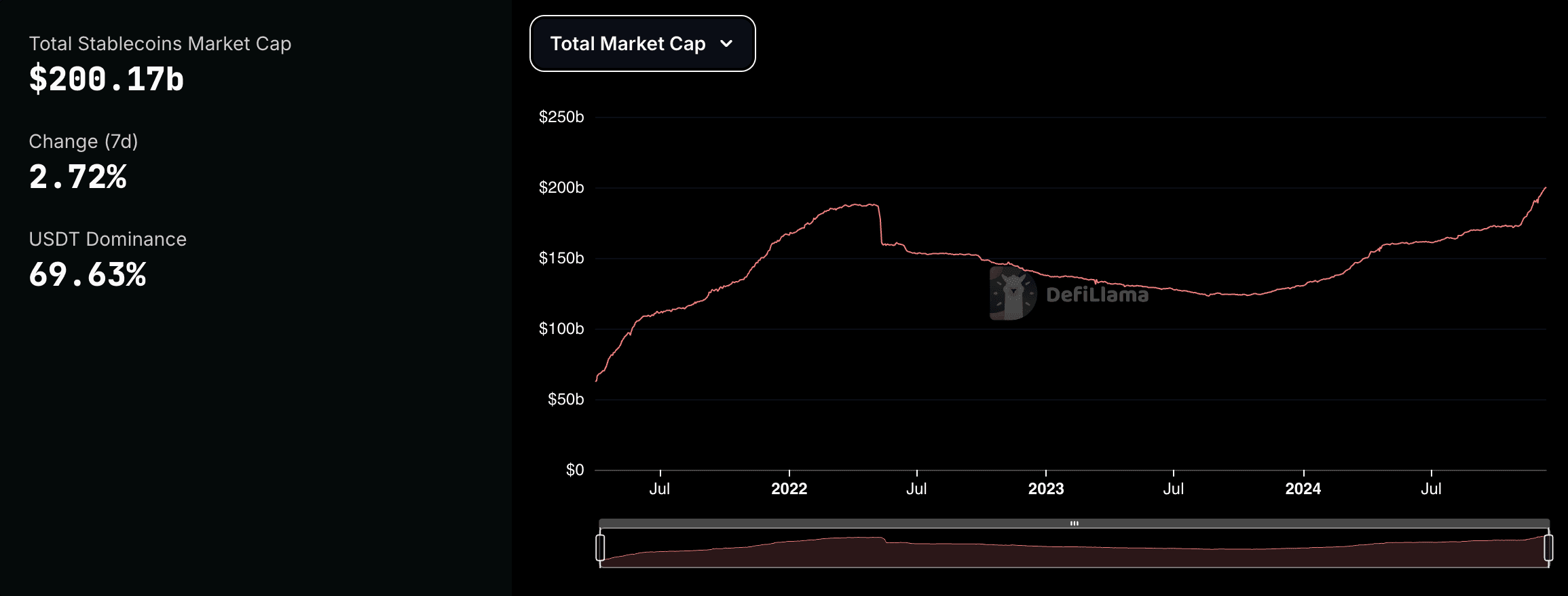Viewport: 1568px width, 596px height.
Task: Click the first Jul label on the axis
Action: tap(660, 489)
